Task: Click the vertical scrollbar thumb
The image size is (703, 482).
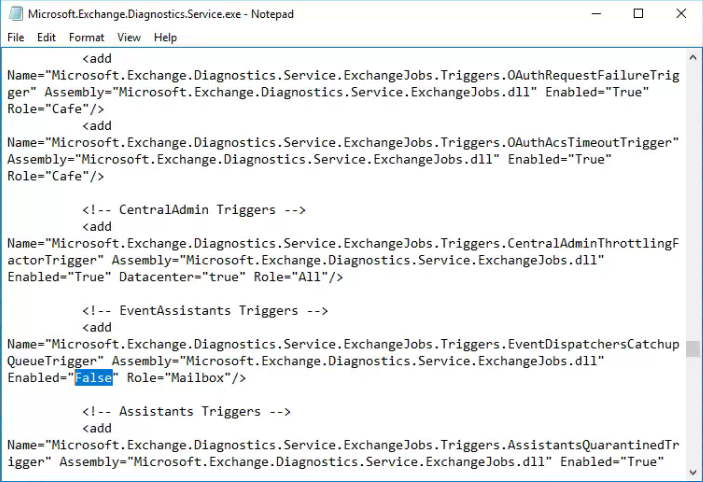Action: click(x=693, y=348)
